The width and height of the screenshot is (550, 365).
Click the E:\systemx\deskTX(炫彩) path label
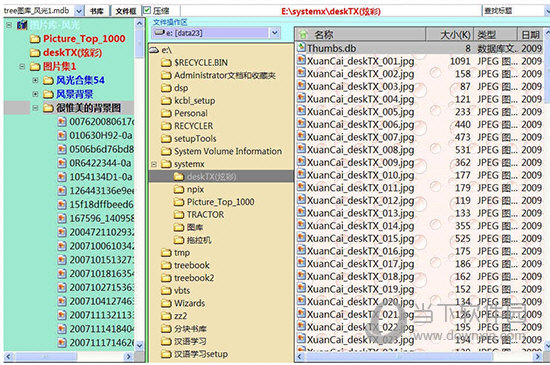point(330,11)
